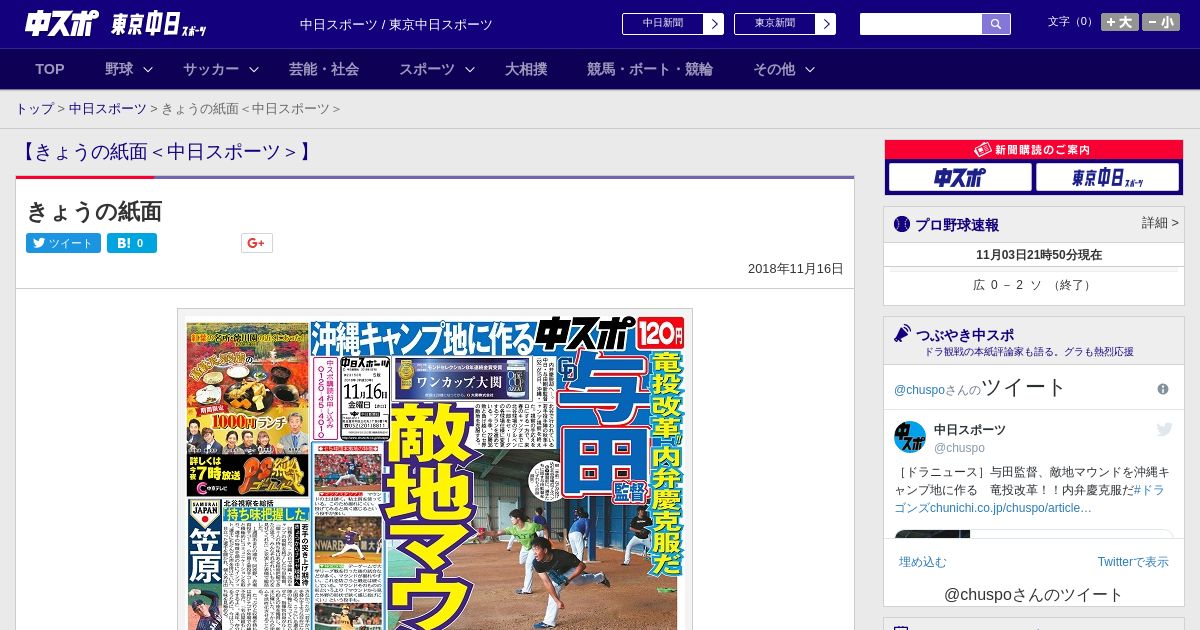Click 詳細 > link in baseball panel

(x=1160, y=223)
